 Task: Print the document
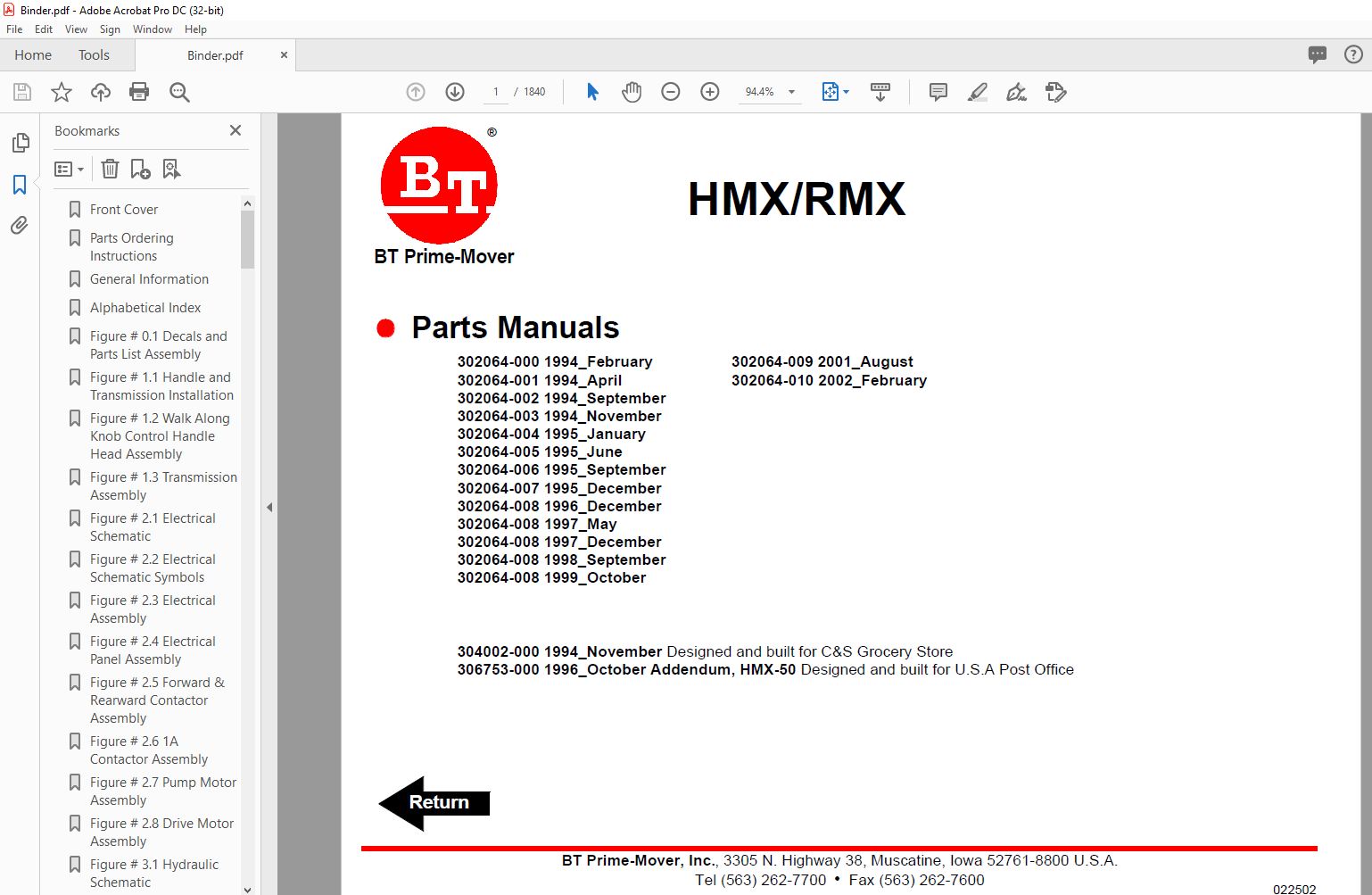[139, 92]
